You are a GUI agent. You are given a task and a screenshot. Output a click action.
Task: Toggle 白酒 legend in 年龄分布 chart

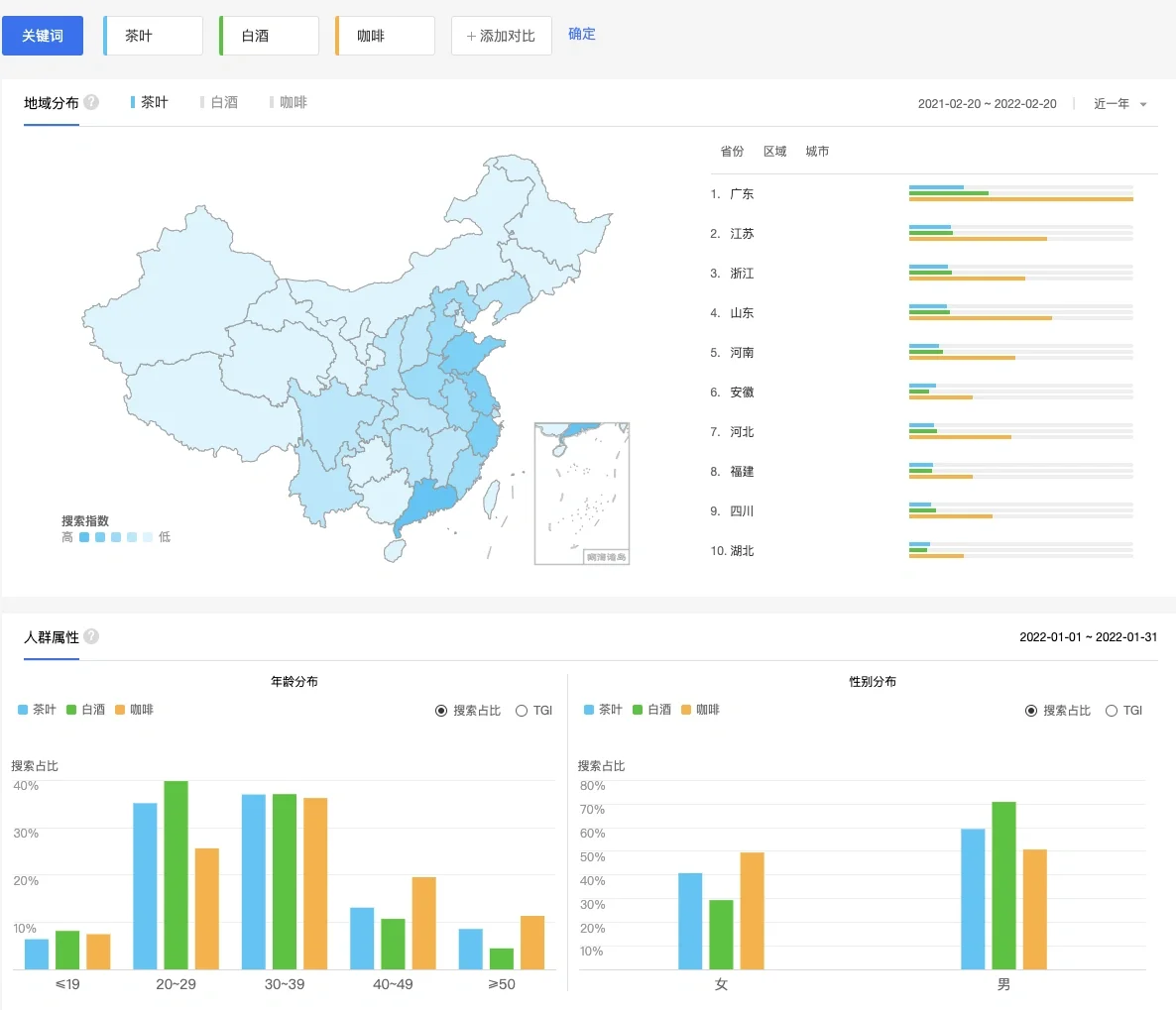click(85, 710)
